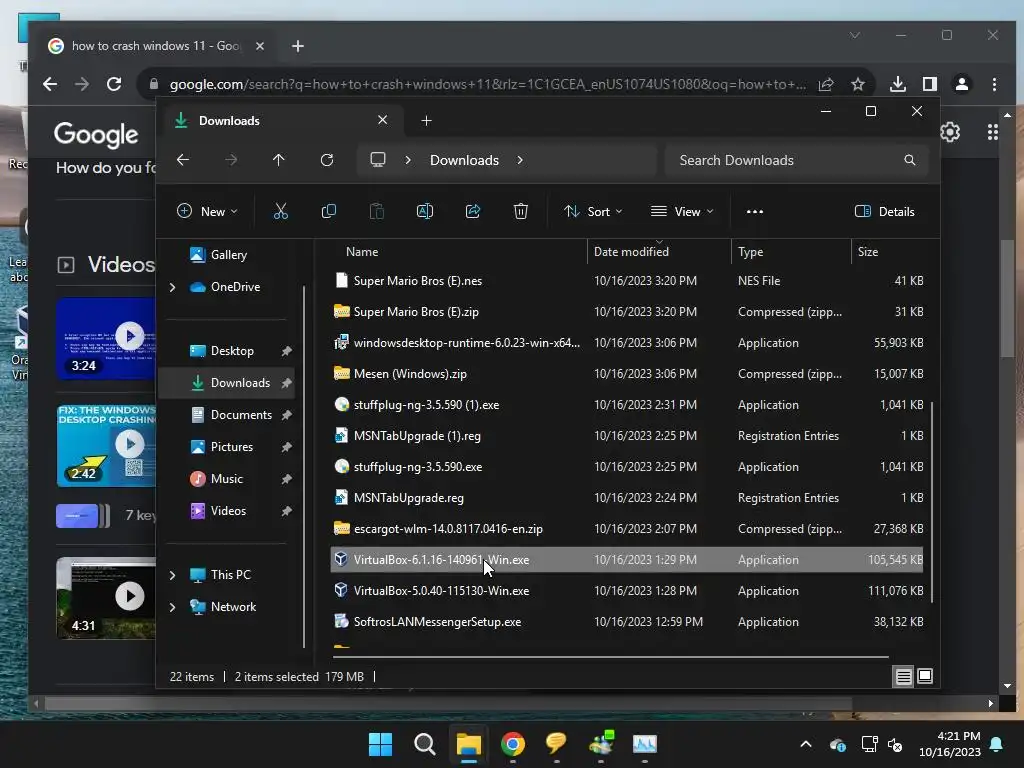Open Windows Start menu
1024x768 pixels.
click(x=380, y=744)
